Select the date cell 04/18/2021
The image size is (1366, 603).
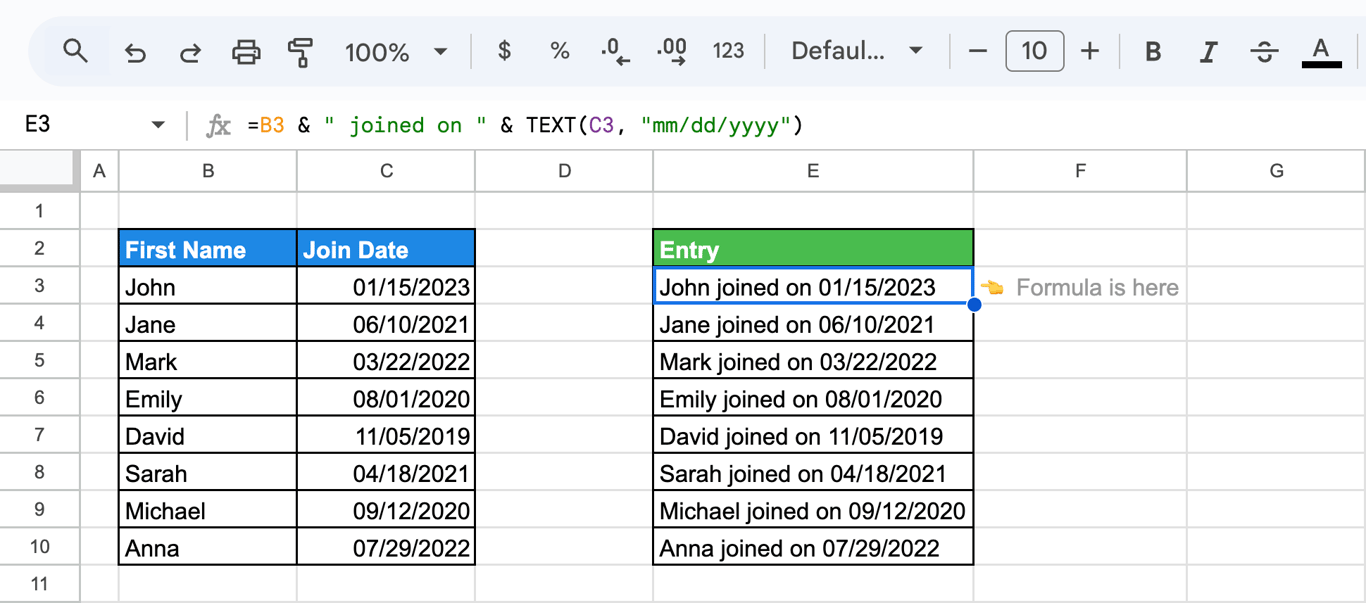tap(386, 473)
